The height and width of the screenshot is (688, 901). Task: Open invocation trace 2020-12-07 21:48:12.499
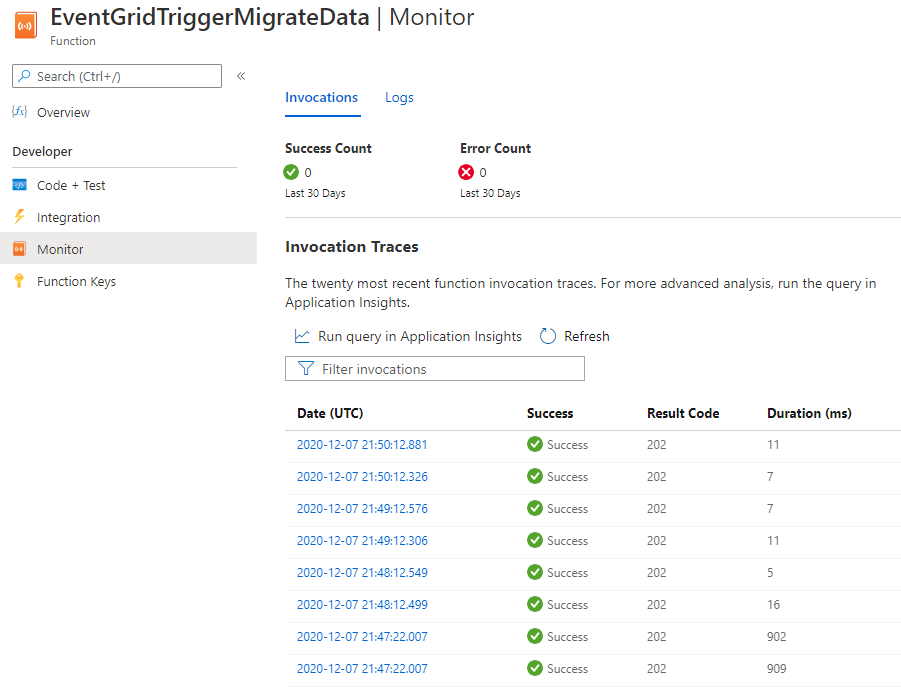[x=362, y=605]
